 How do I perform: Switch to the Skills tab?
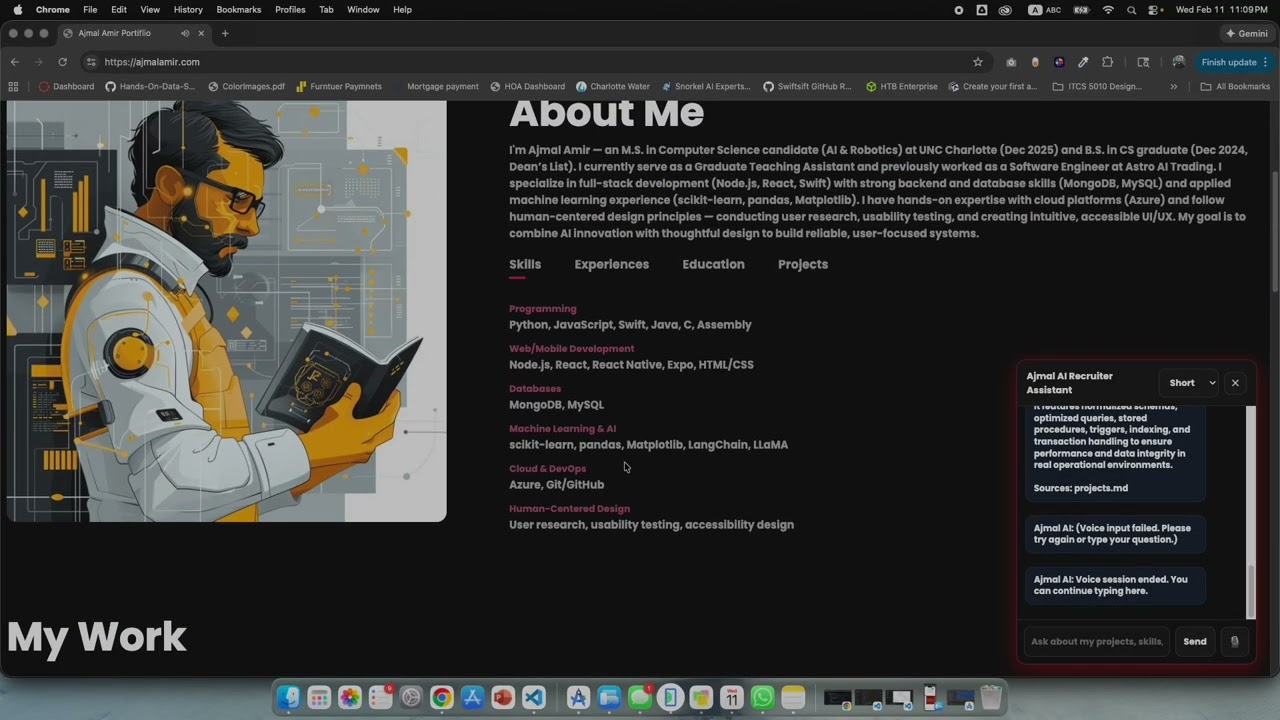[525, 264]
